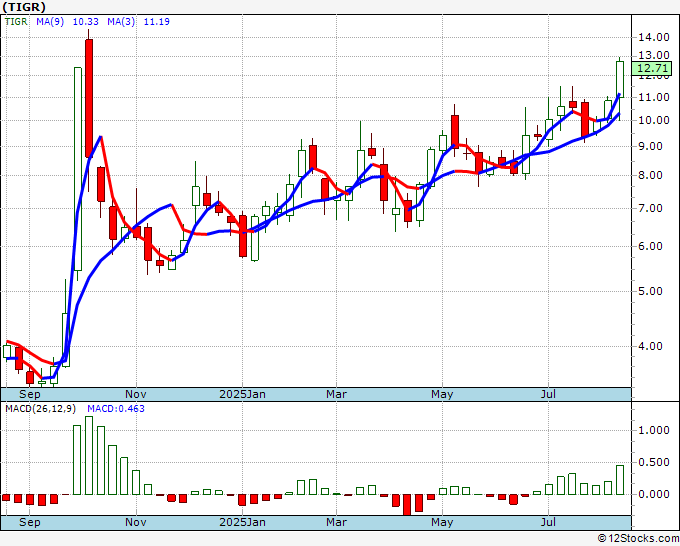680x546 pixels.
Task: Click the 9.00 price axis label
Action: pyautogui.click(x=650, y=147)
